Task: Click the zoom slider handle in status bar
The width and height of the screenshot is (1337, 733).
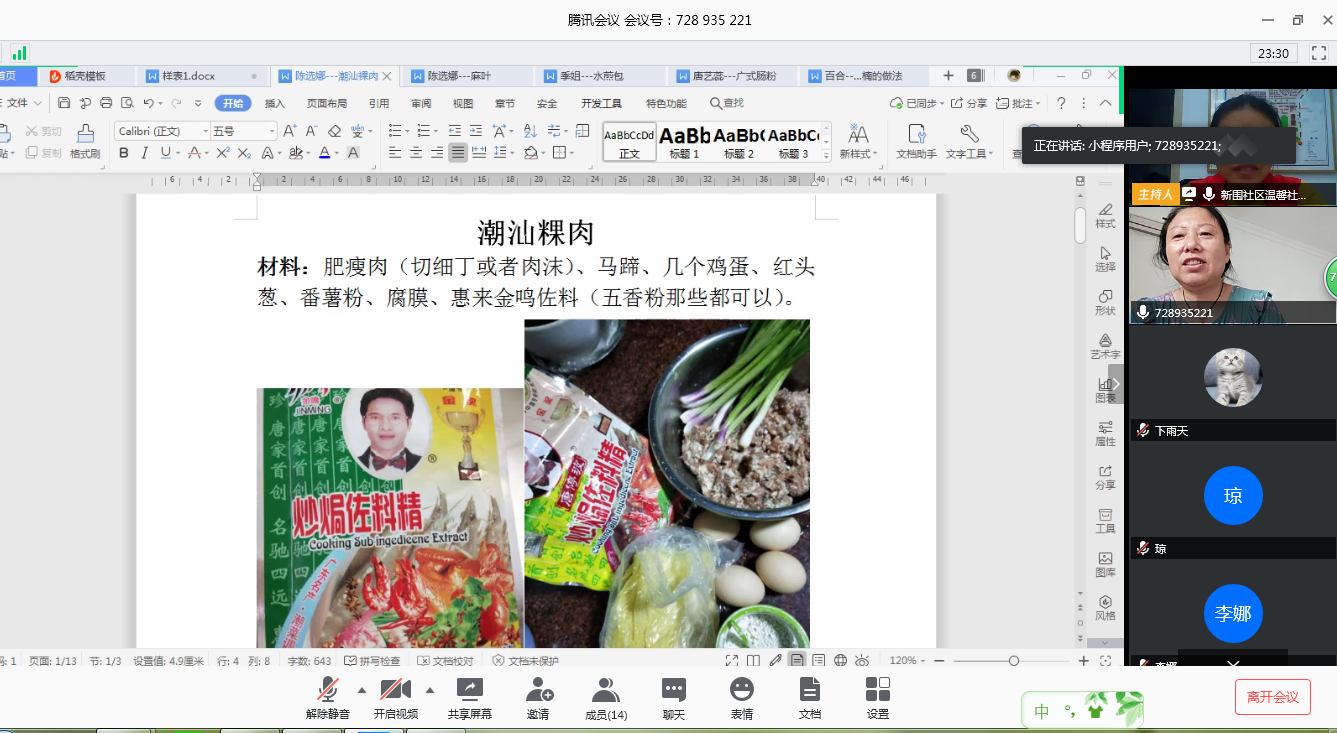Action: [1013, 661]
